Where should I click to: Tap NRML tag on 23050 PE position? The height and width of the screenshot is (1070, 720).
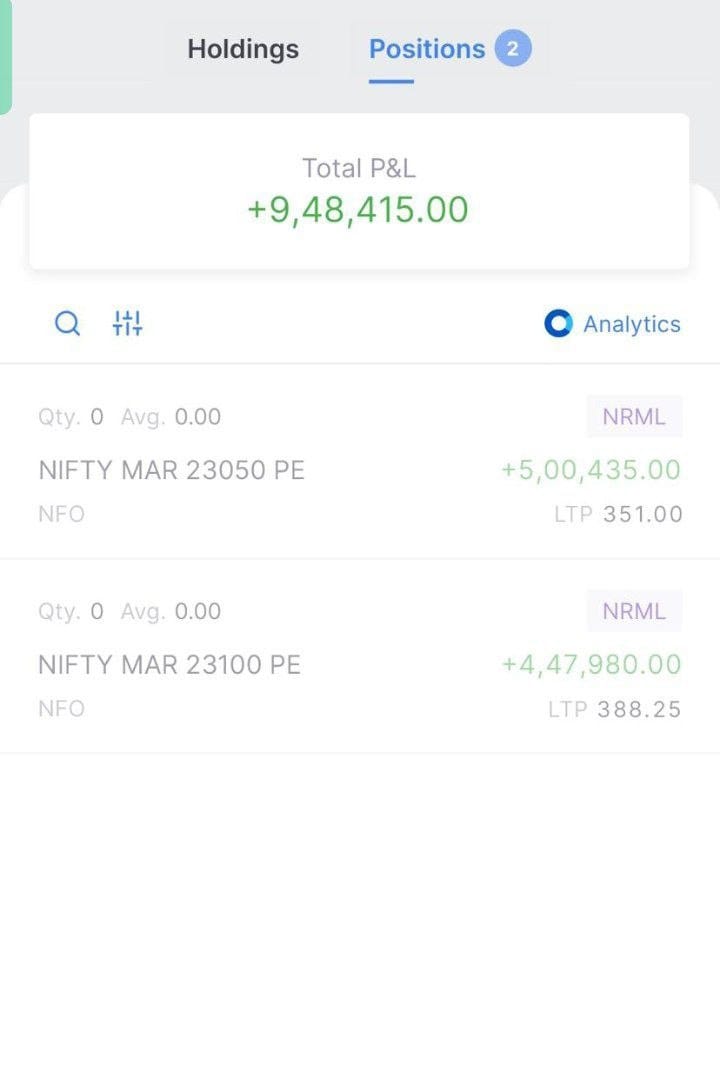[634, 417]
